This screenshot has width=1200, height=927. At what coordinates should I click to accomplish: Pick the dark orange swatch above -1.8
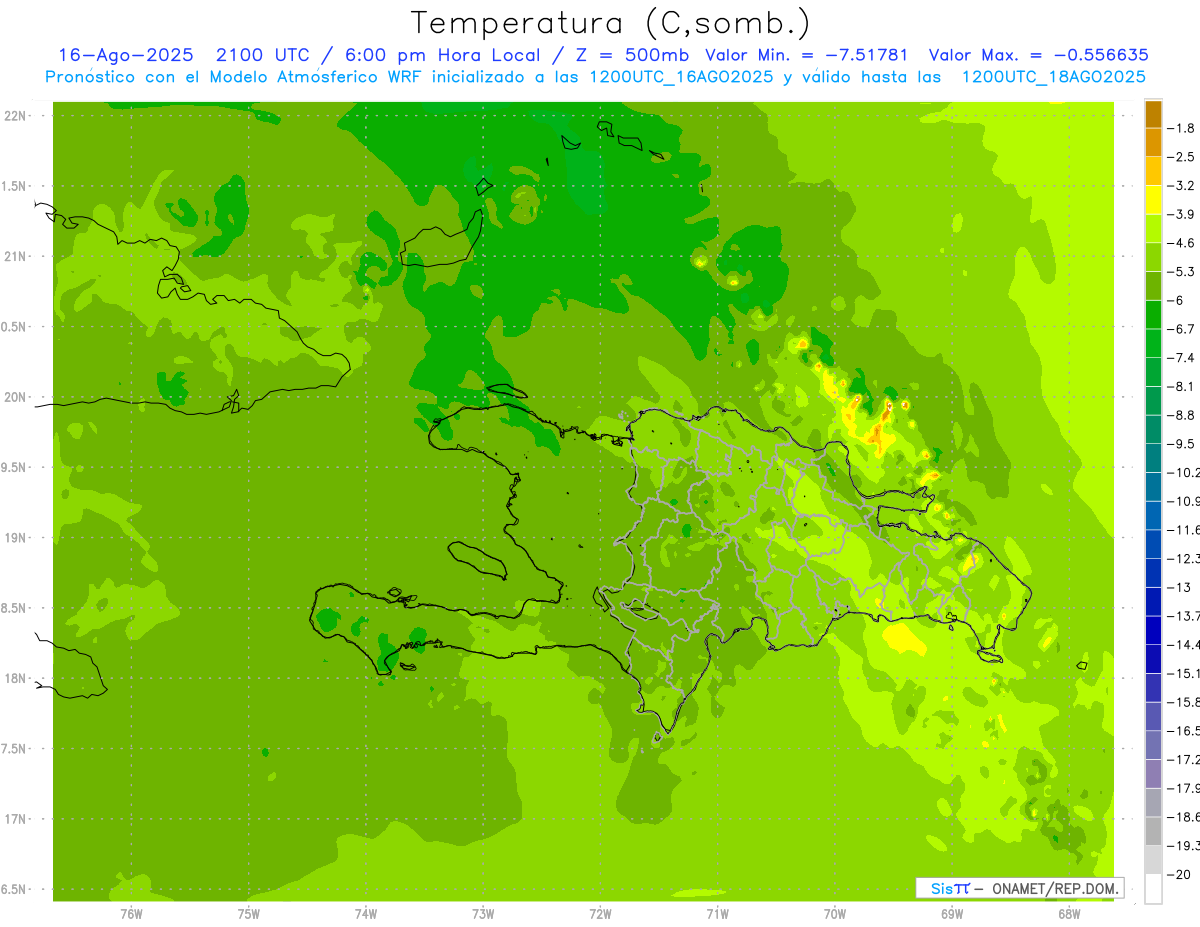pyautogui.click(x=1153, y=114)
